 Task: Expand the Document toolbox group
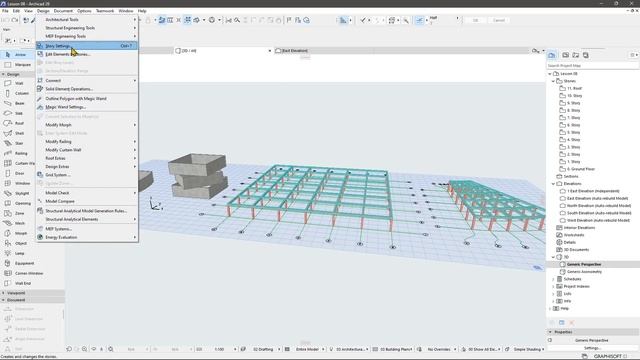click(x=3, y=300)
